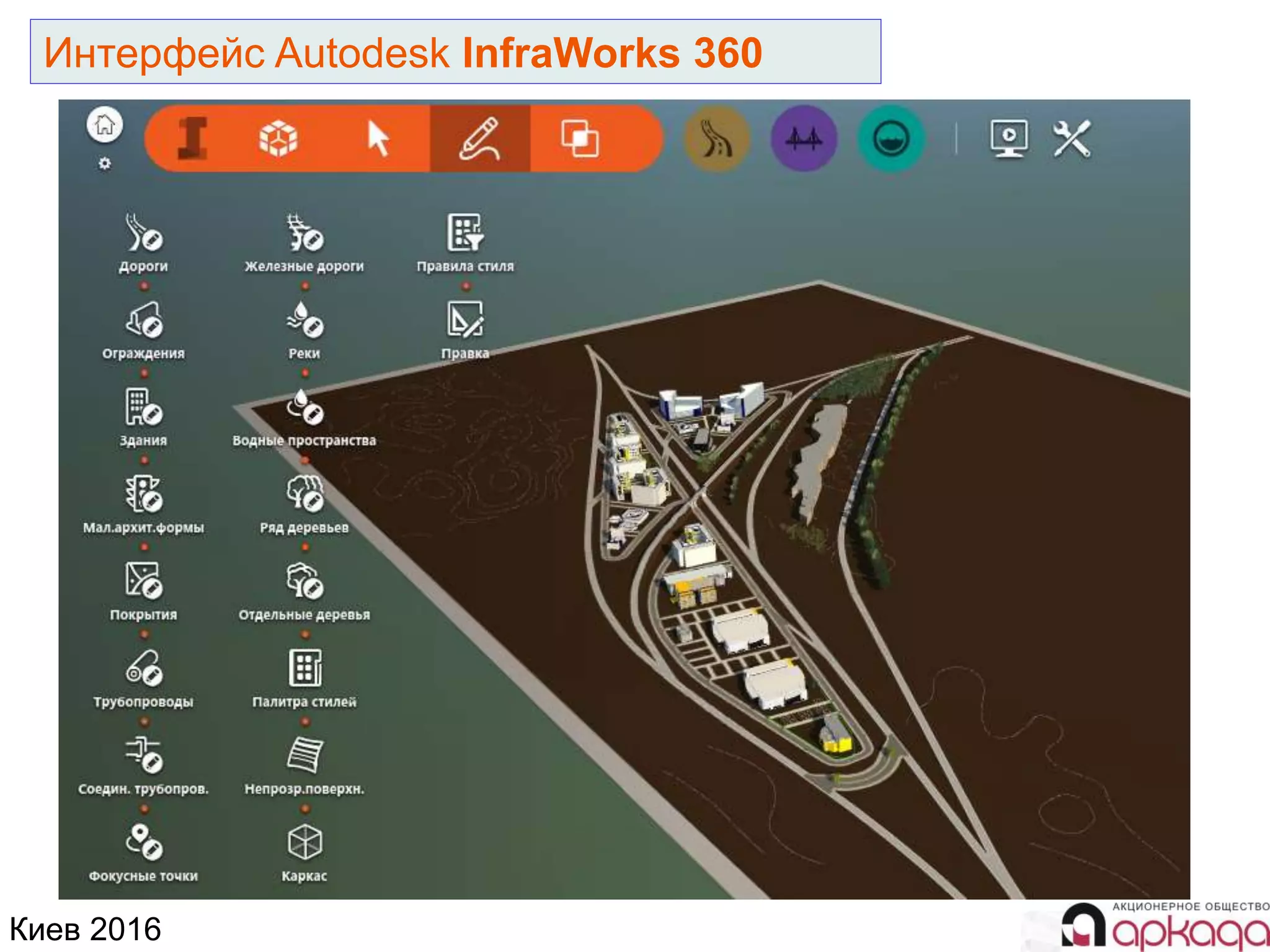1270x952 pixels.
Task: Click the yellow building in the 3D model
Action: pos(836,736)
